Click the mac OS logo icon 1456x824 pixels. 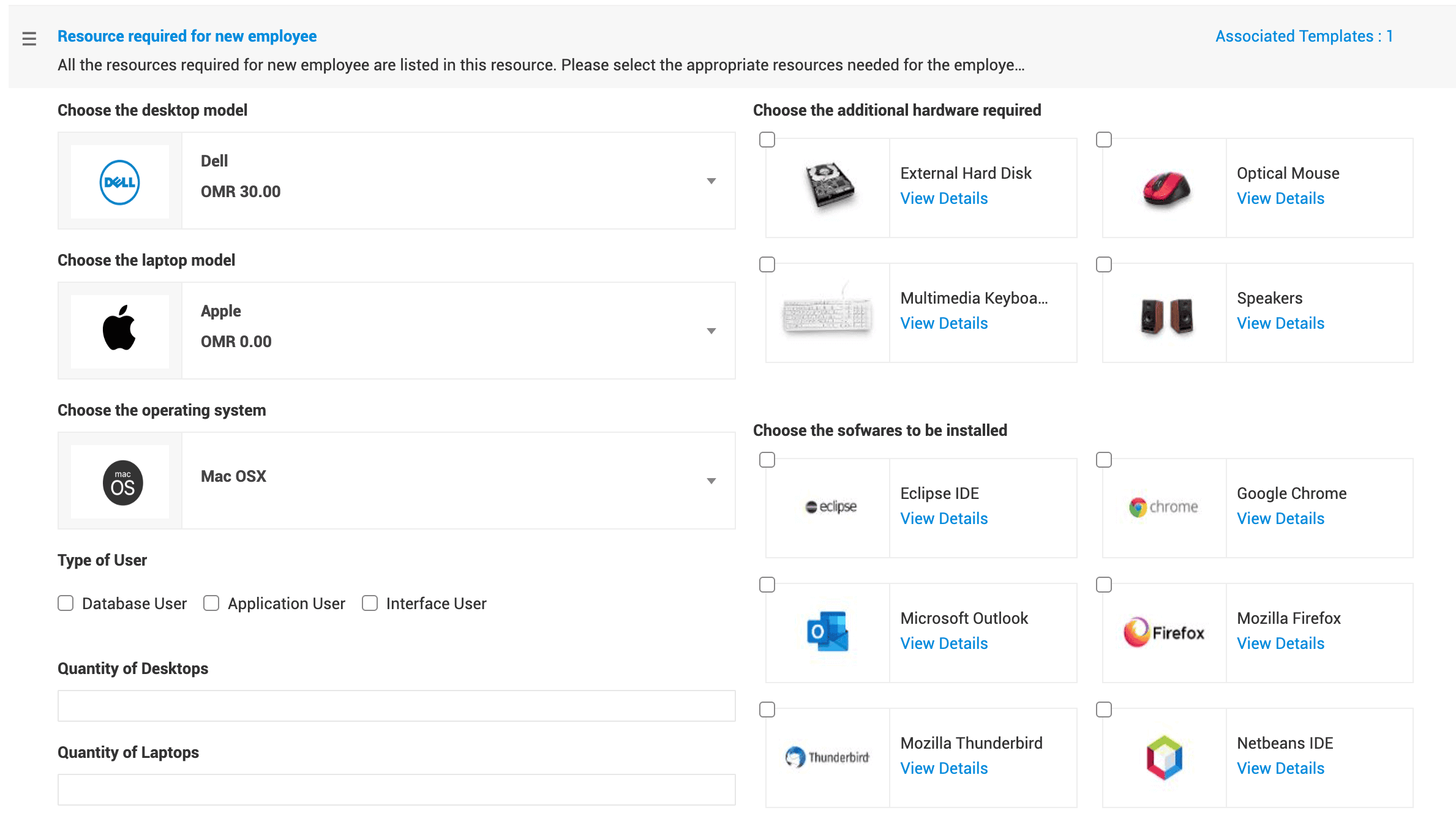122,482
